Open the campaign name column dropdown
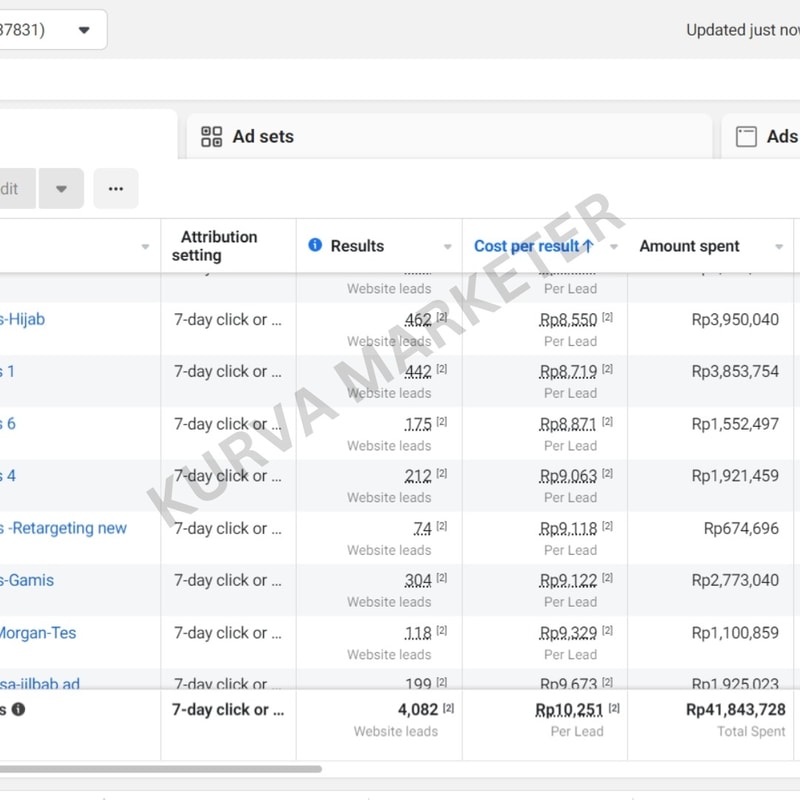Image resolution: width=800 pixels, height=800 pixels. tap(145, 247)
